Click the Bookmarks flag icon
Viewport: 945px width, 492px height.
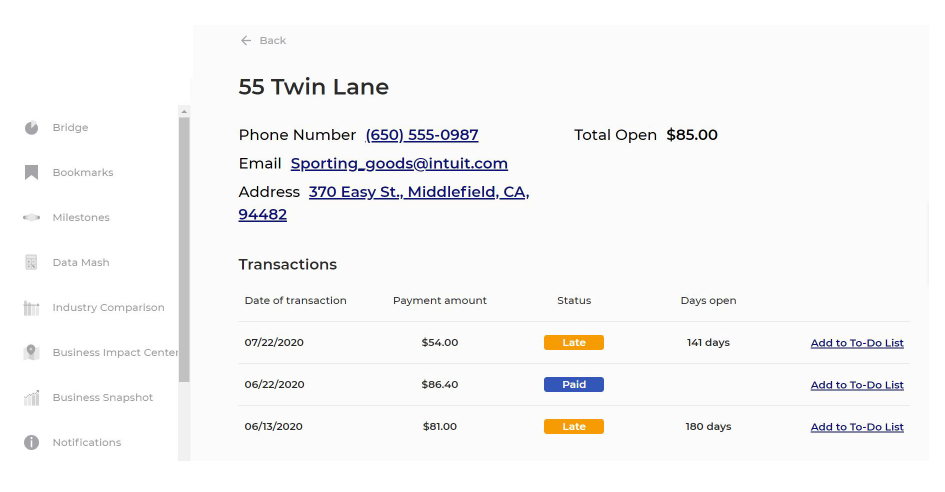[x=32, y=173]
